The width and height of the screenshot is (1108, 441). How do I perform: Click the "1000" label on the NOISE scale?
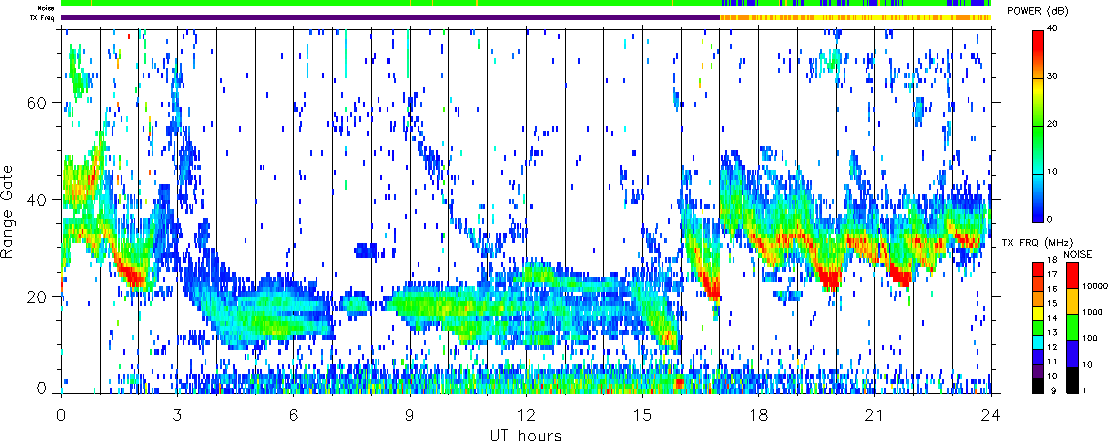[1094, 313]
